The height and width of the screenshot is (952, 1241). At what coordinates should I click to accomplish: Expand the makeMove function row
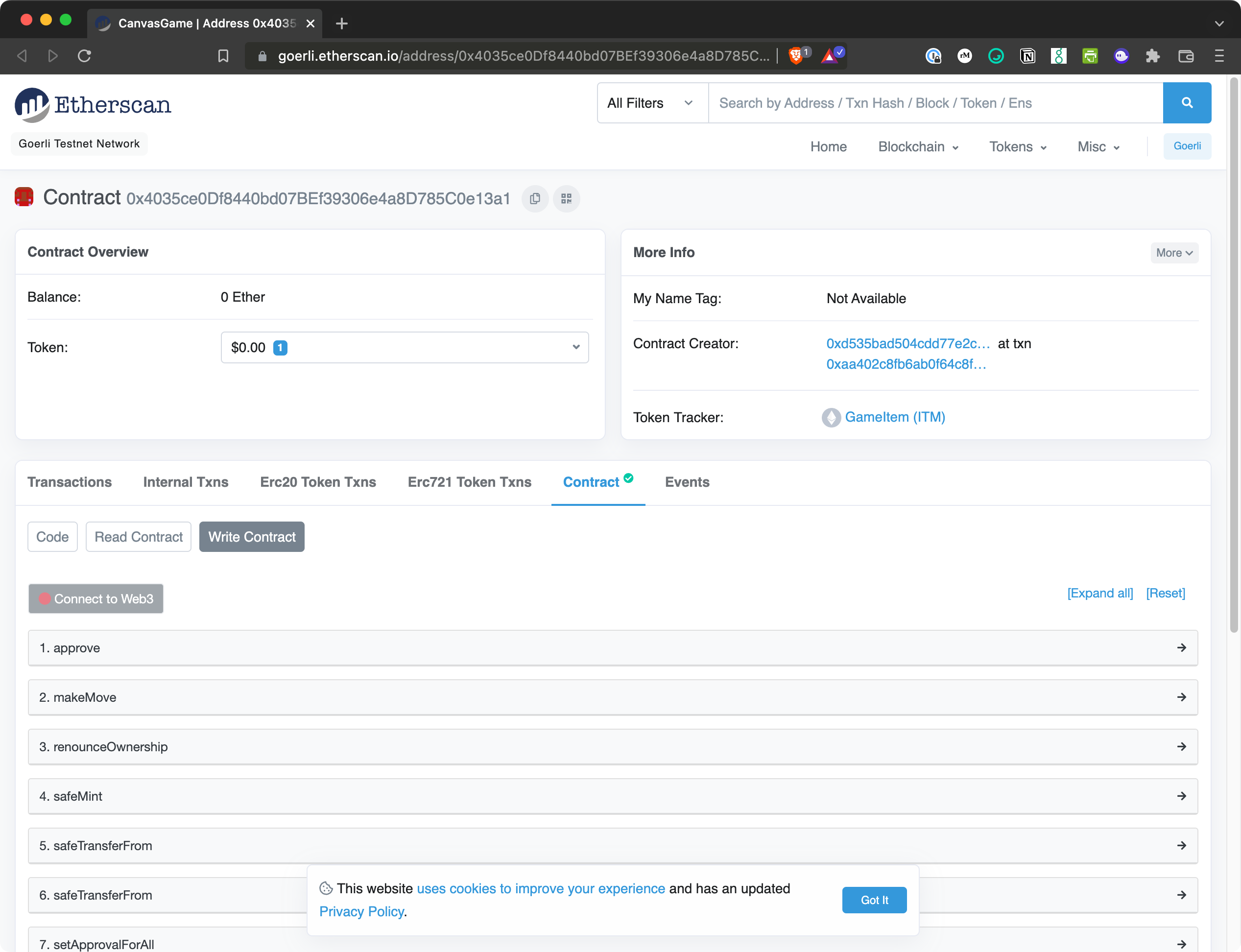pos(613,697)
